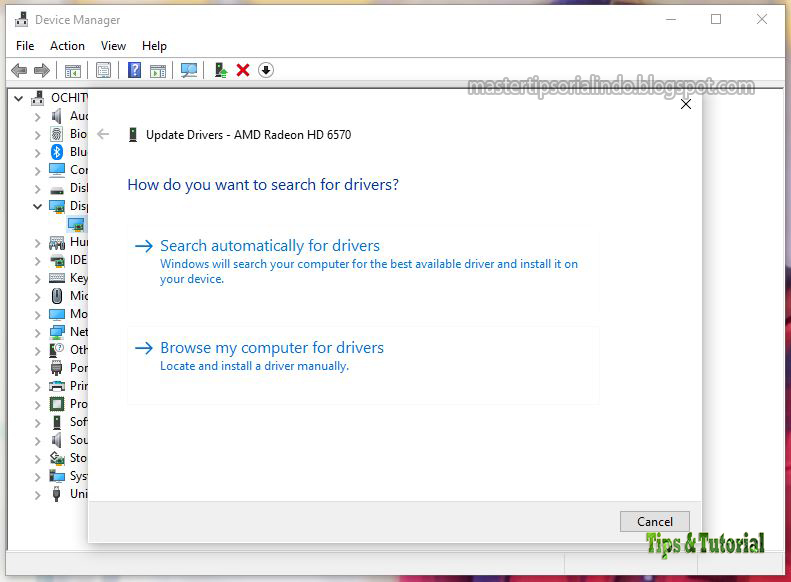The image size is (791, 582).
Task: Click the Keyboards category icon
Action: (57, 278)
